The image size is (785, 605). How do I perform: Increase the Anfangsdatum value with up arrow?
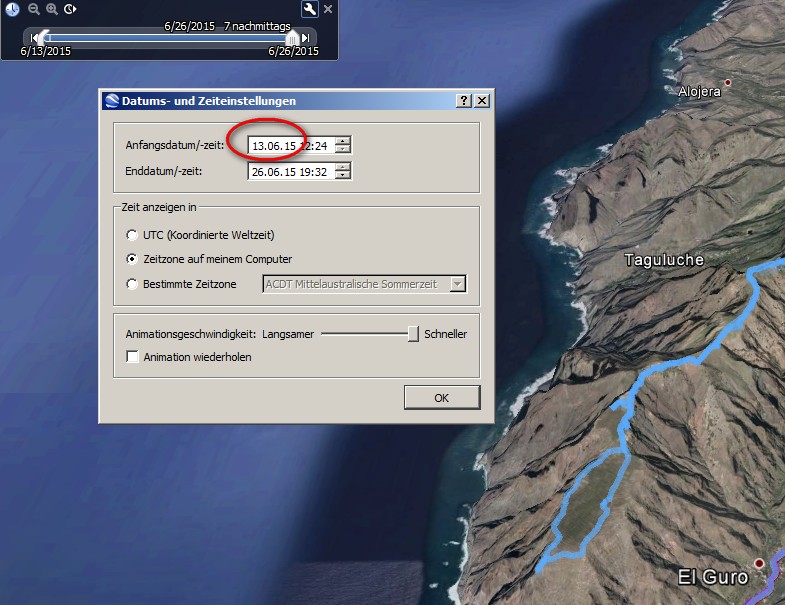point(343,141)
